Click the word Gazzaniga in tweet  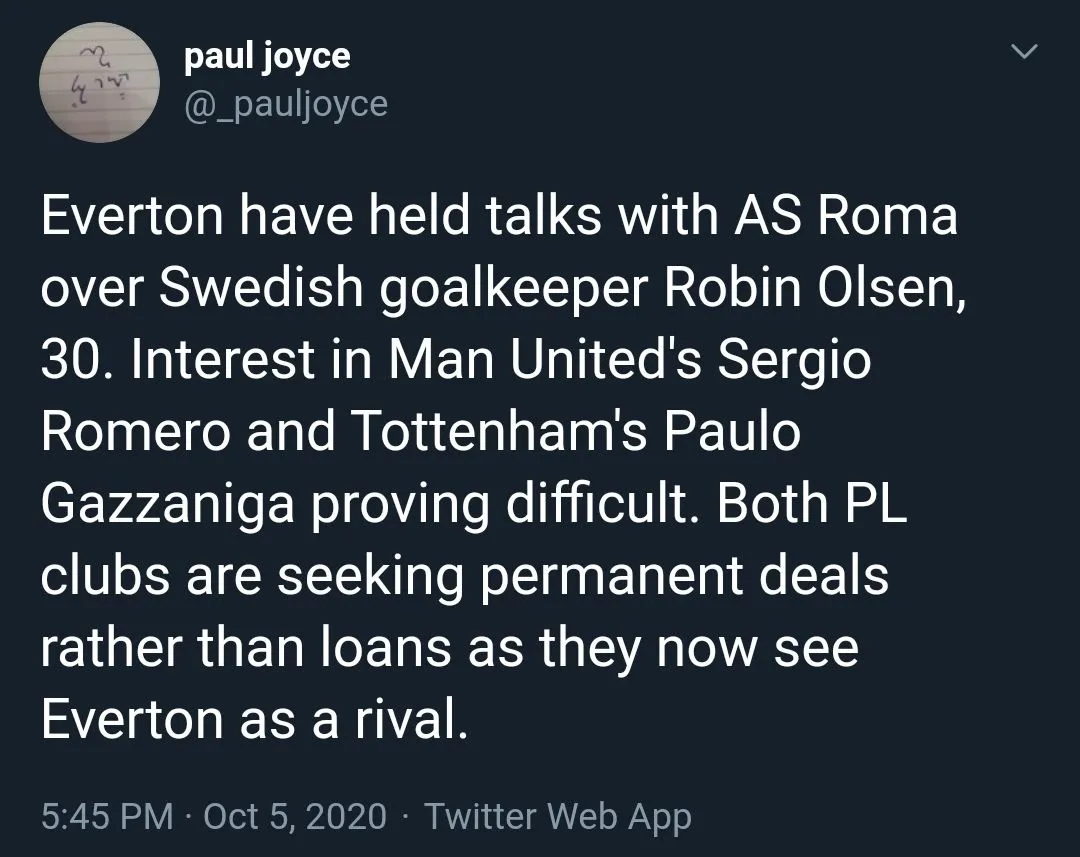(167, 506)
